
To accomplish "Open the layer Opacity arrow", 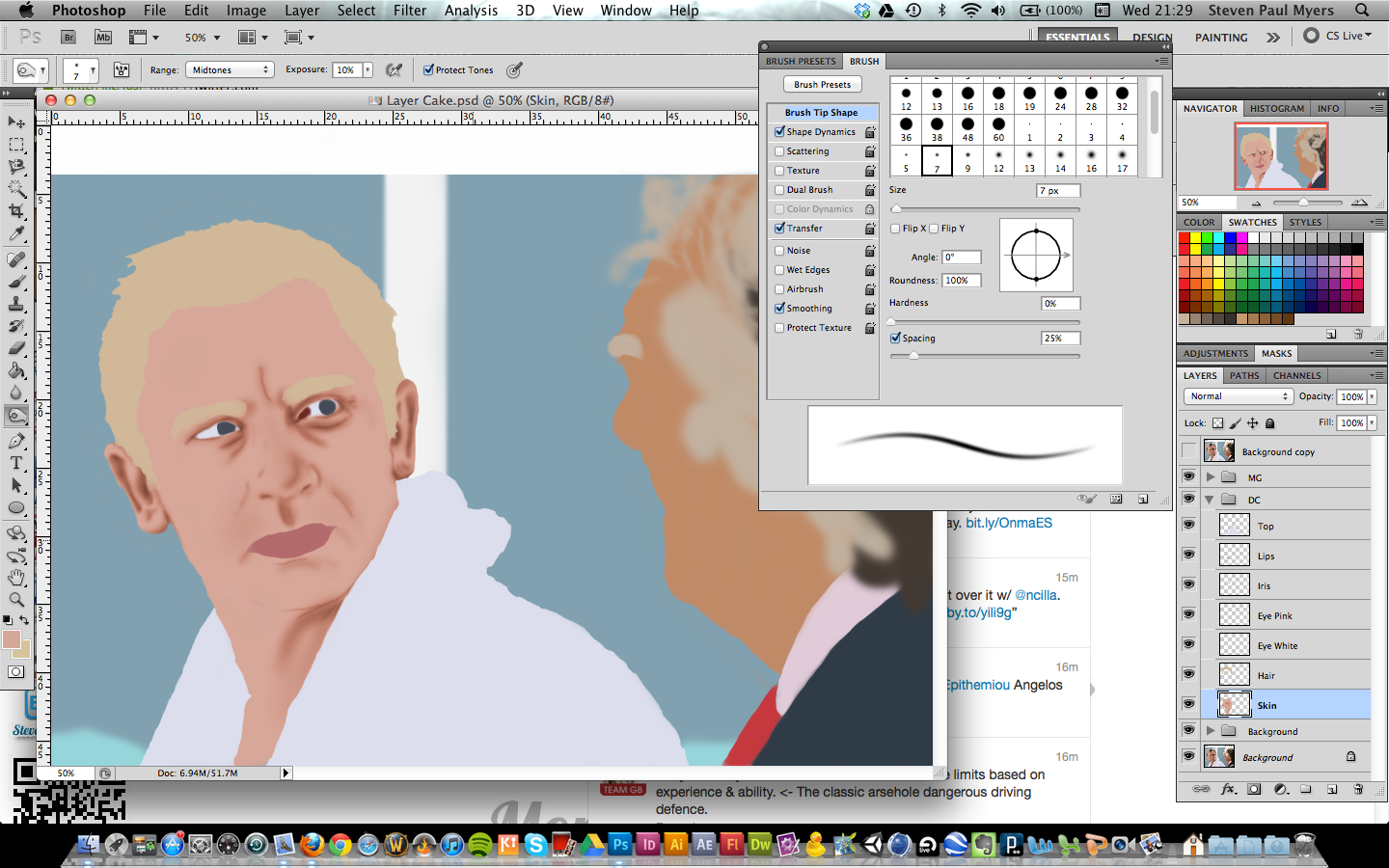I will click(1372, 396).
